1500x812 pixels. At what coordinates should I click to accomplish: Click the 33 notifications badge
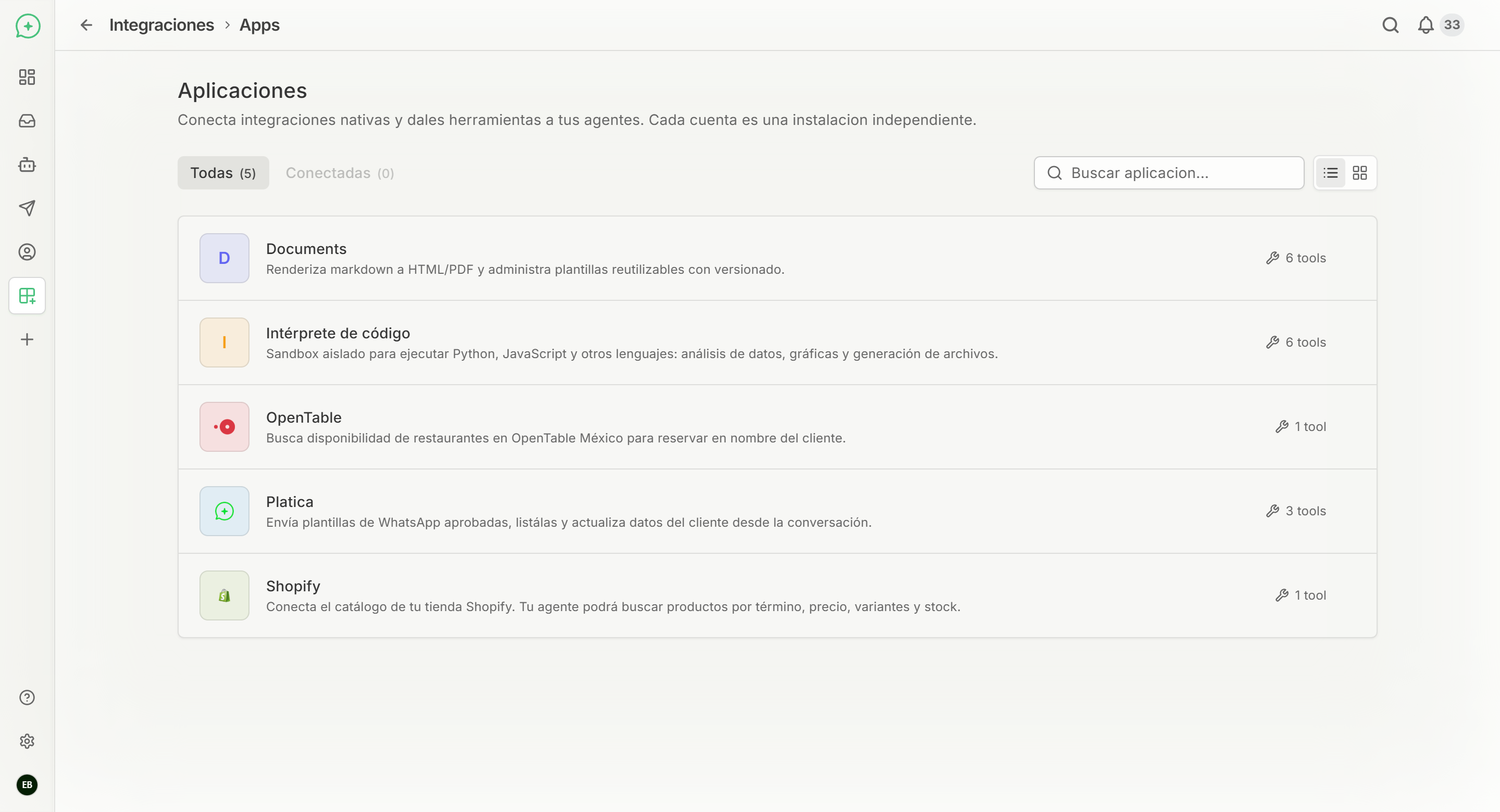[x=1452, y=25]
